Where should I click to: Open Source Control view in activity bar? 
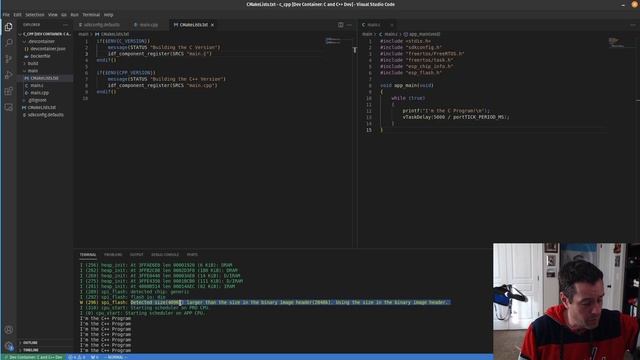click(9, 59)
